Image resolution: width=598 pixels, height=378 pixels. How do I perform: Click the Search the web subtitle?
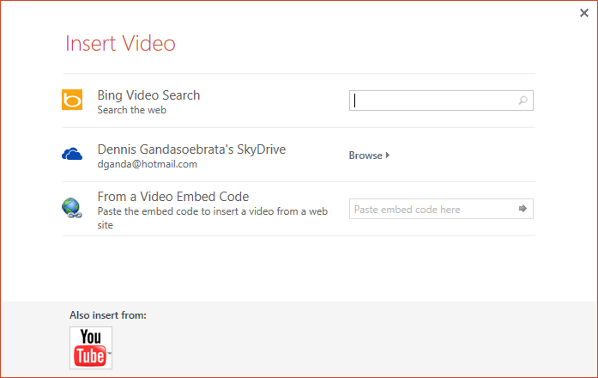(132, 110)
